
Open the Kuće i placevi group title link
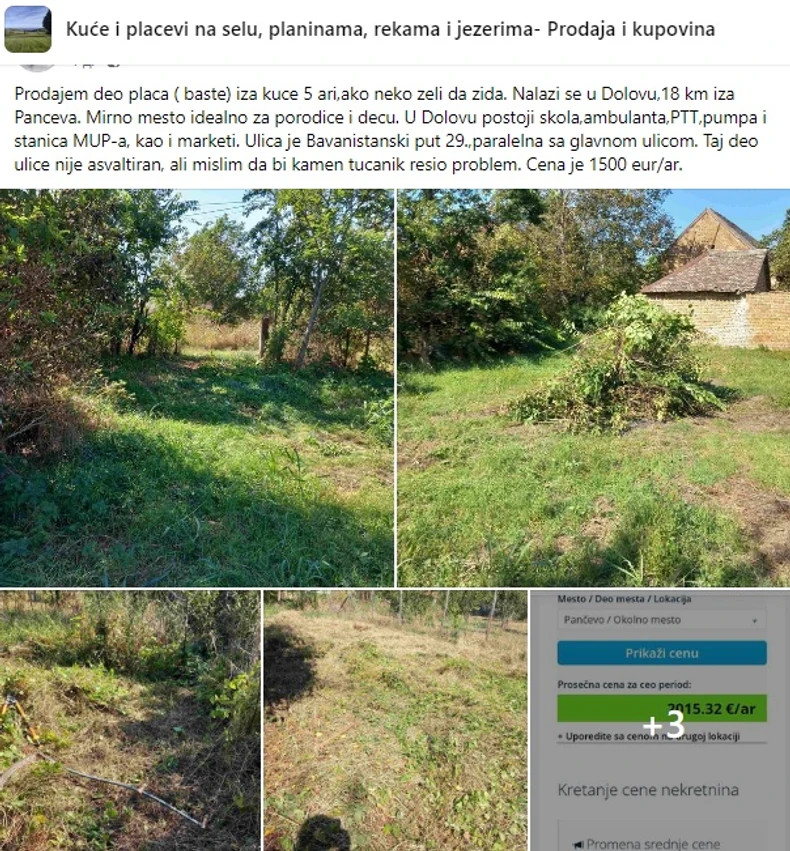pos(390,29)
